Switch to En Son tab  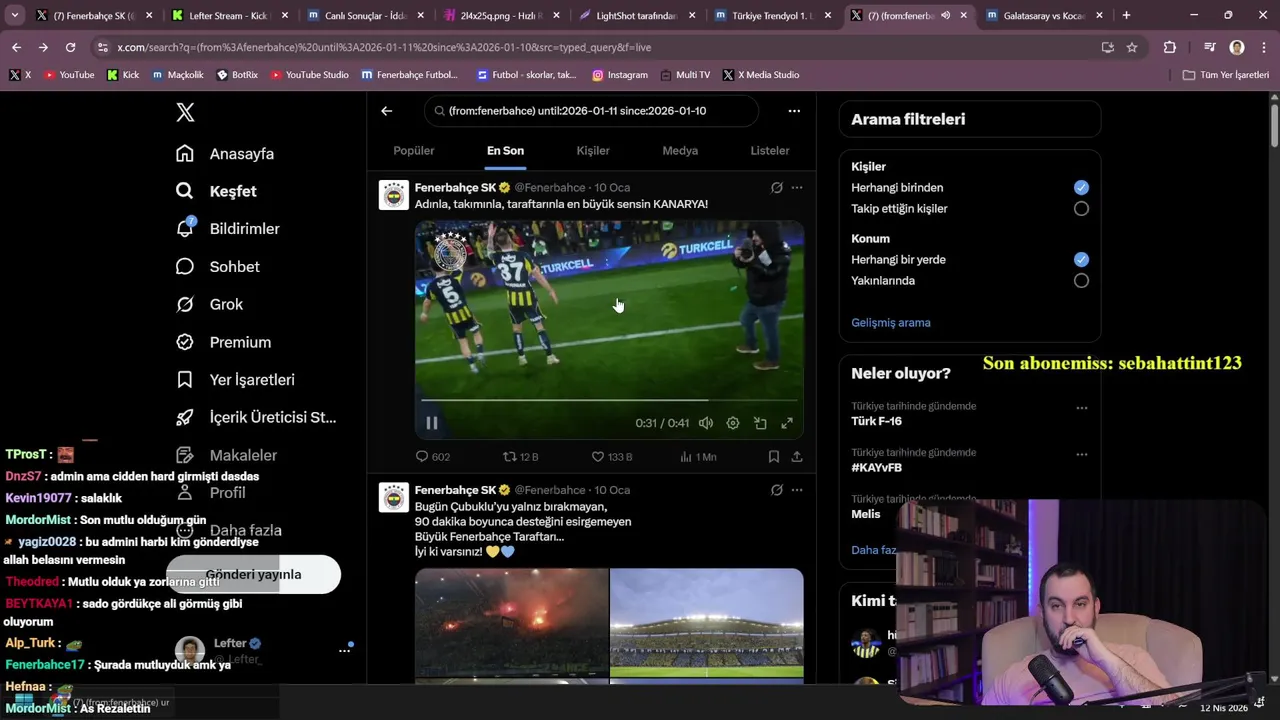(x=505, y=151)
